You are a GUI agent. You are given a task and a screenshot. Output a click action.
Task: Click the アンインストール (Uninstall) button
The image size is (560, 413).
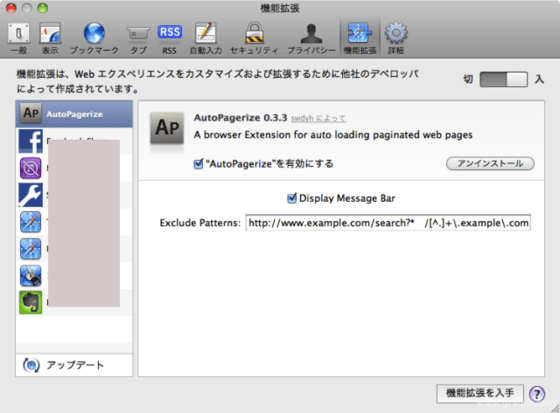[x=490, y=164]
